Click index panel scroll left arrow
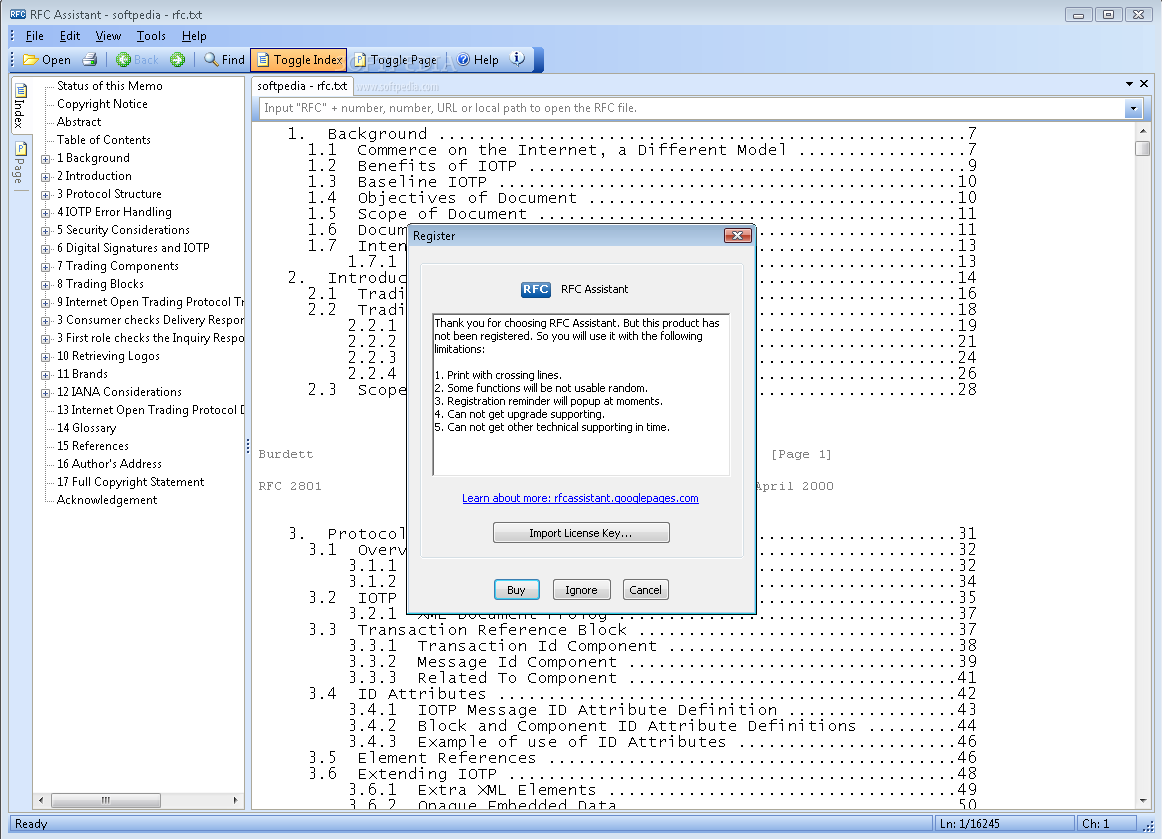 (41, 800)
